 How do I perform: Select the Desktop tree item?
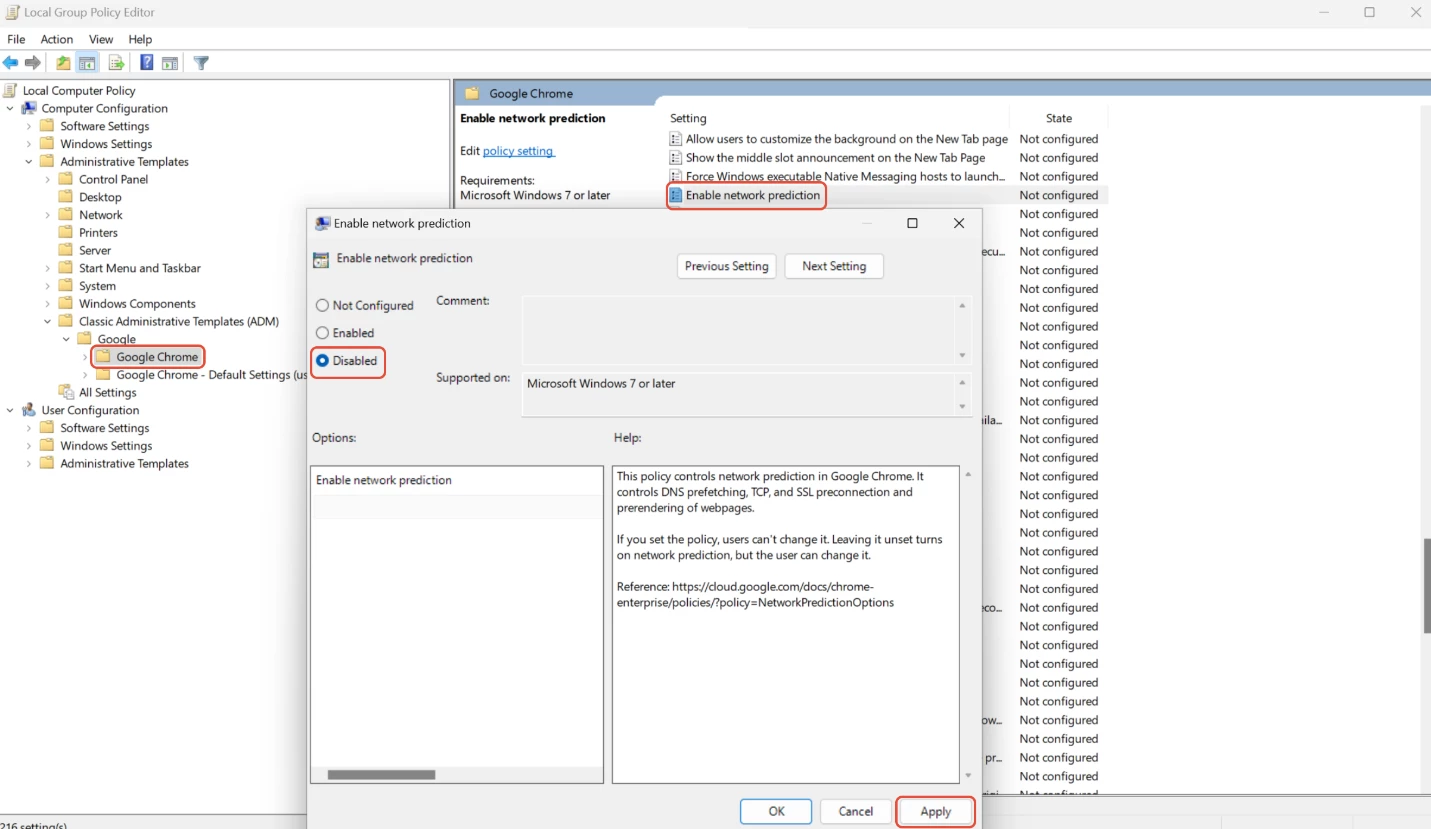100,197
